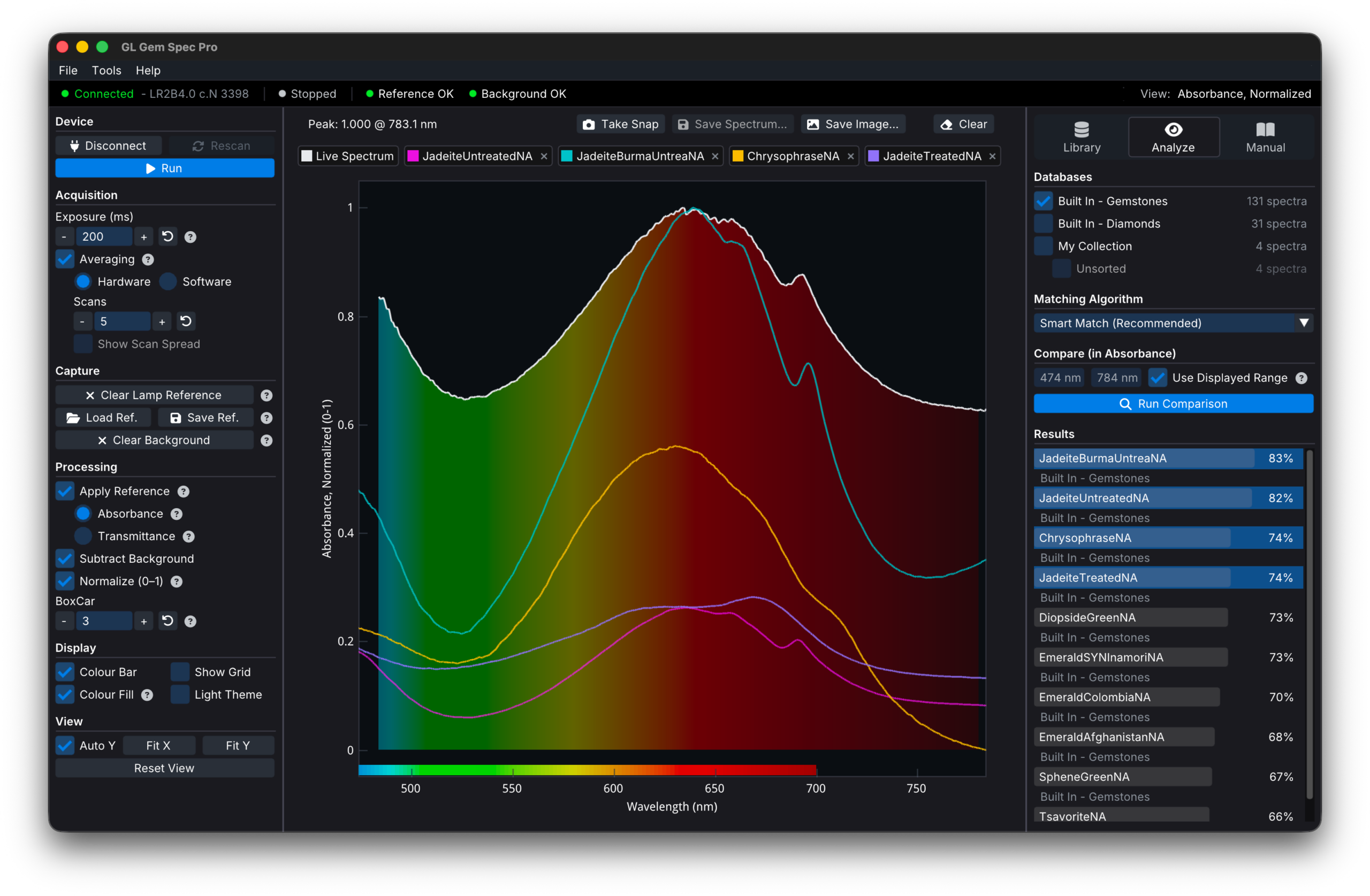The image size is (1370, 896).
Task: Click the JadeiteTreatedNA purple color swatch
Action: click(x=873, y=157)
